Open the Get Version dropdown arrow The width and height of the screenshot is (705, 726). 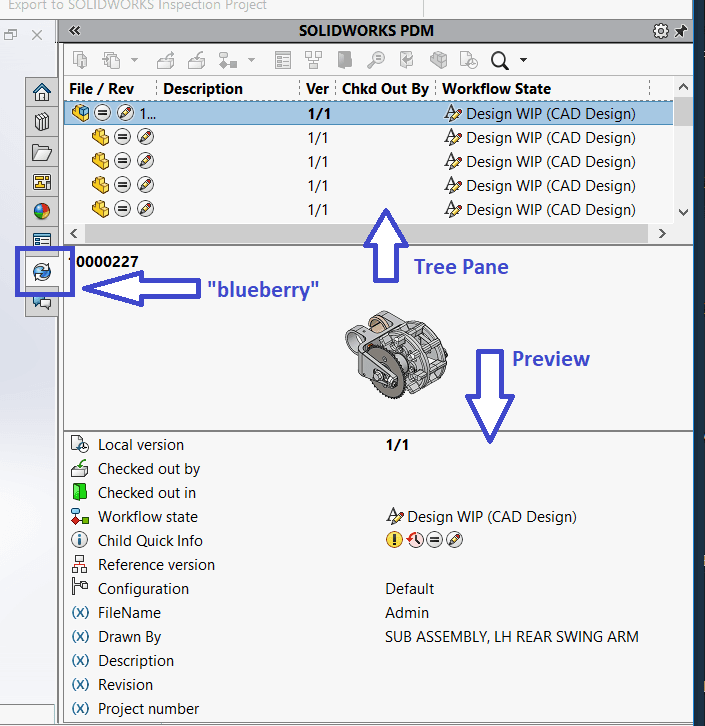(x=134, y=60)
